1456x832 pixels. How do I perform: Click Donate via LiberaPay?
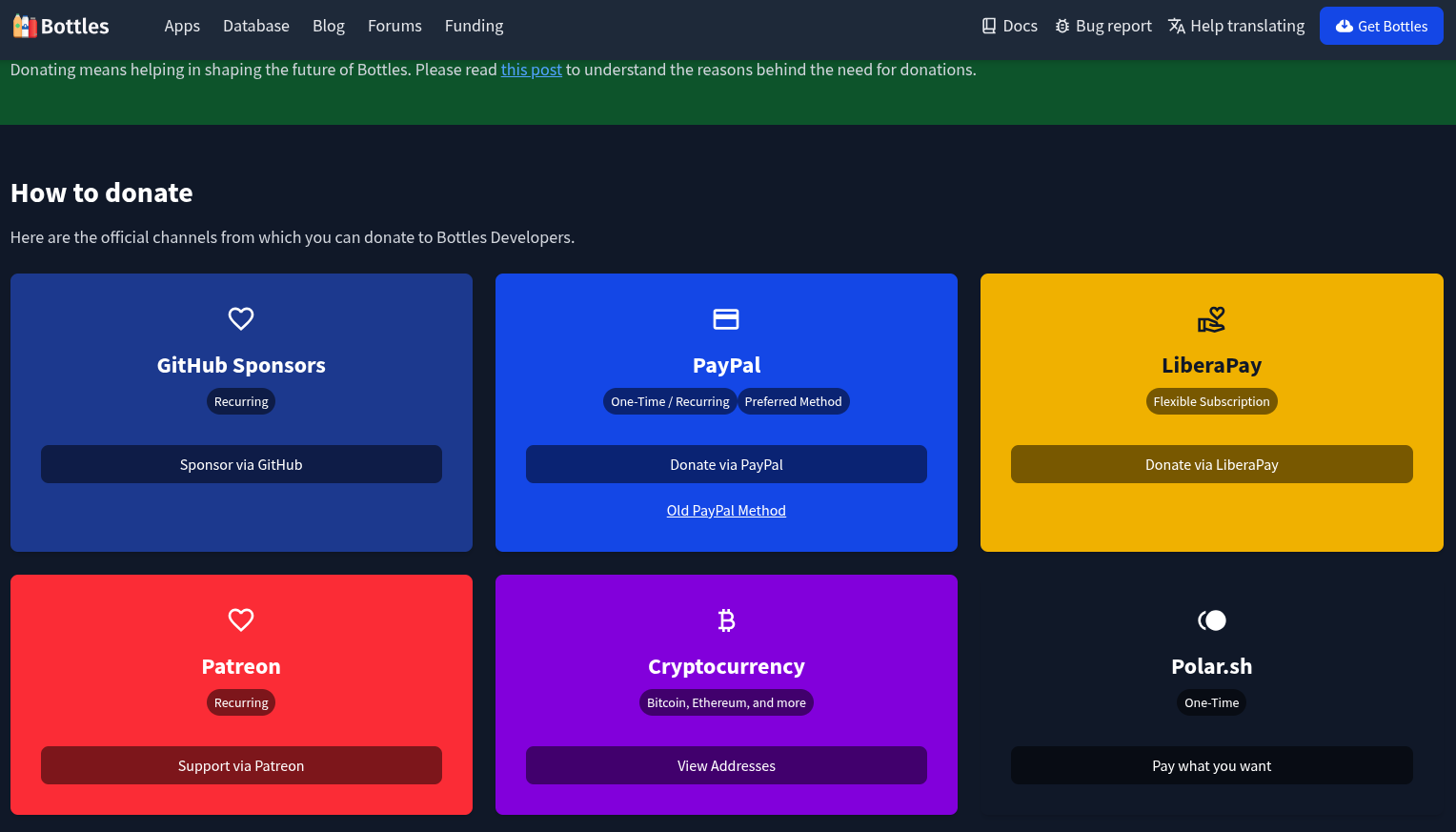(1211, 464)
